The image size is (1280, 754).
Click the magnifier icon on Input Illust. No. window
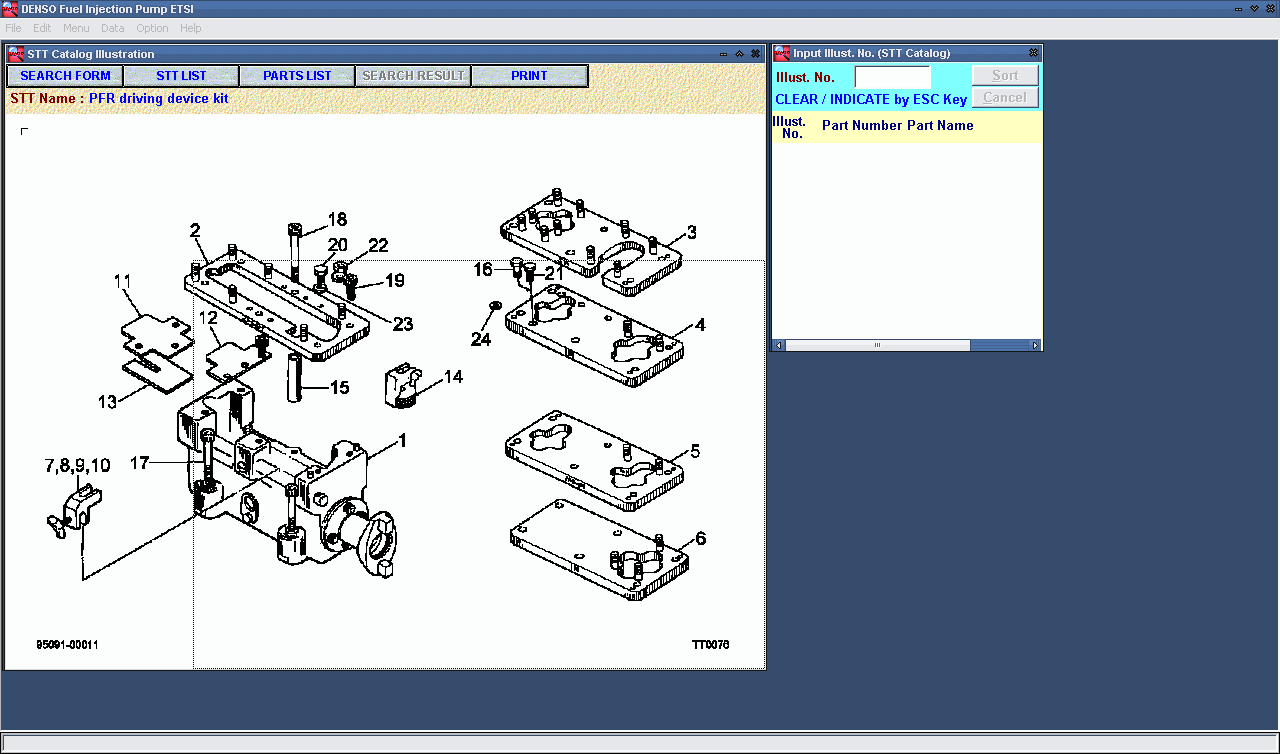point(784,53)
